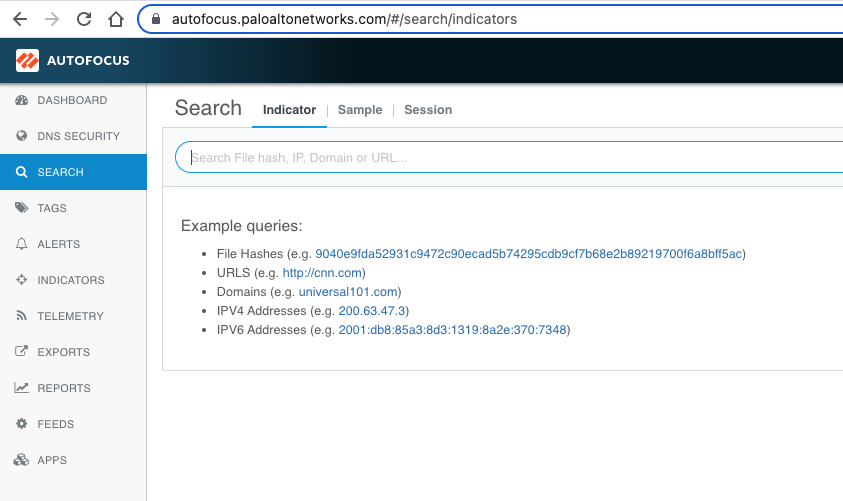The height and width of the screenshot is (501, 843).
Task: Click the Dashboard gauge icon
Action: coord(22,100)
